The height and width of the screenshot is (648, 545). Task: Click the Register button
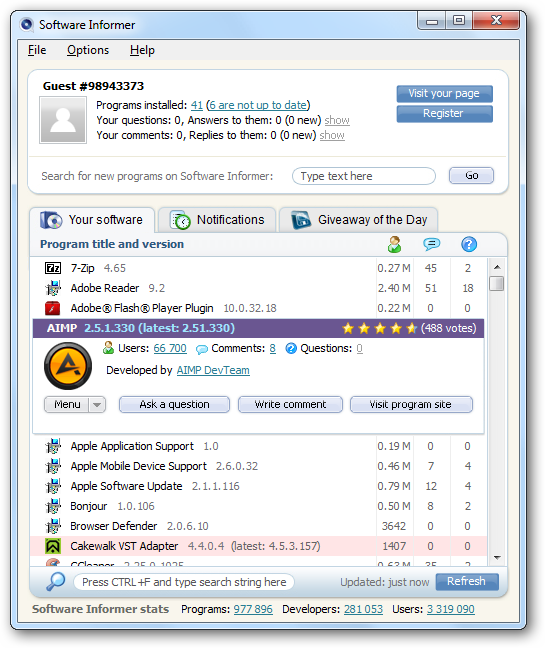(x=445, y=114)
